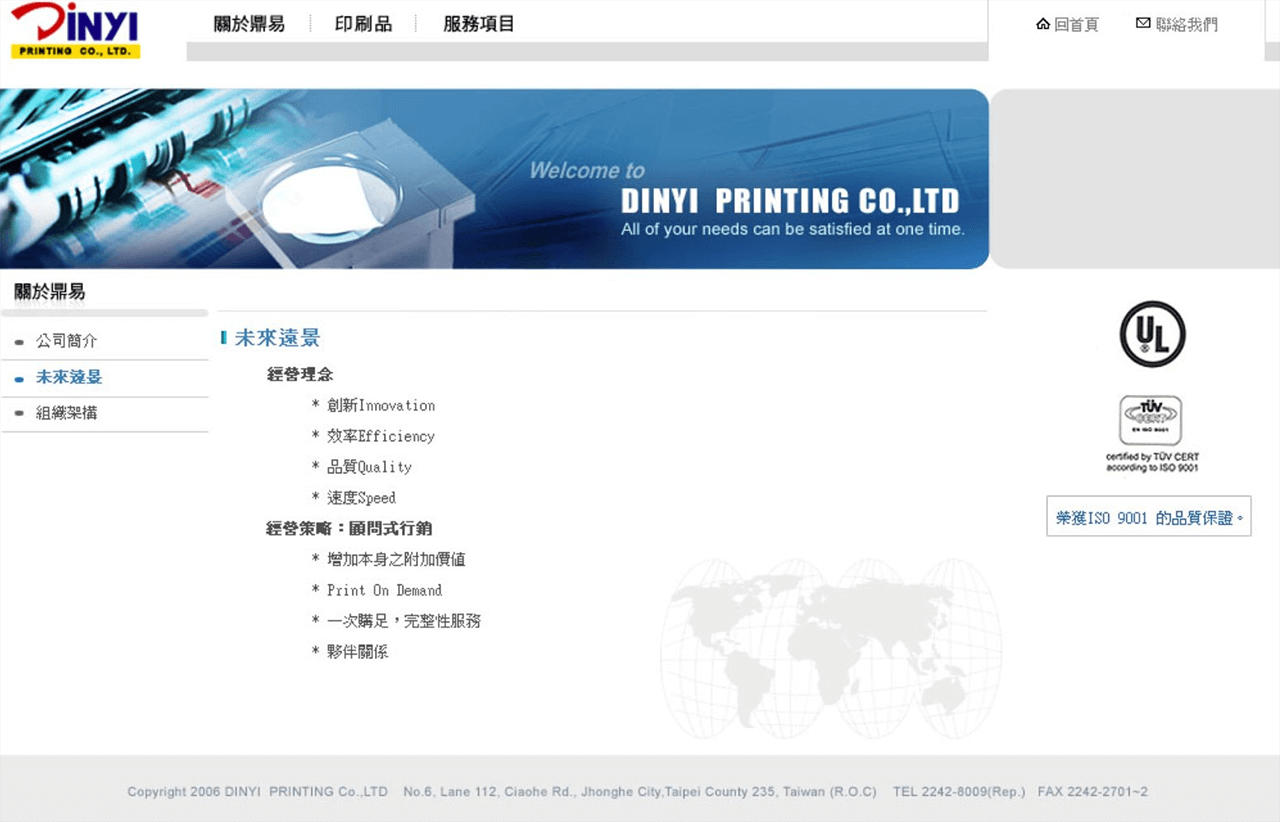
Task: Click the DINYI Printing Co. logo
Action: click(75, 31)
